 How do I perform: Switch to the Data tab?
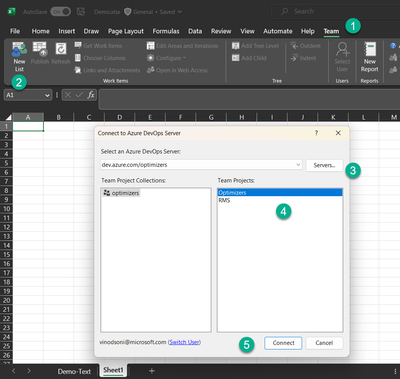195,31
